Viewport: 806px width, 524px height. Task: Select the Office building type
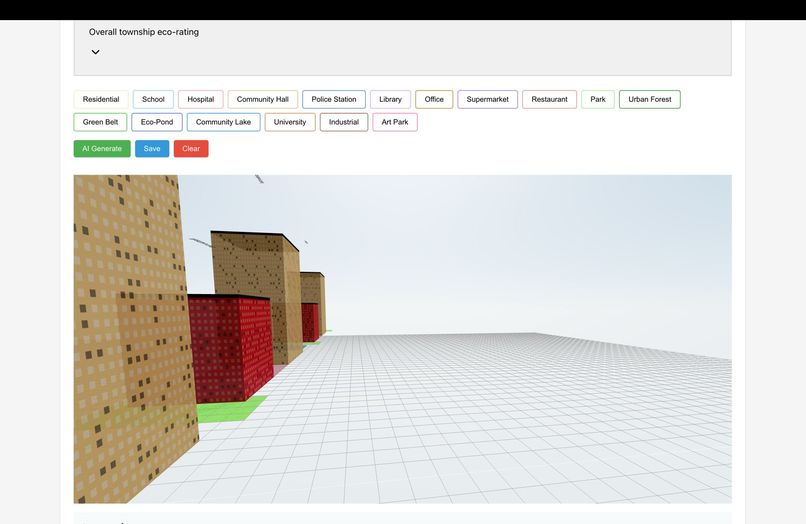[x=434, y=99]
